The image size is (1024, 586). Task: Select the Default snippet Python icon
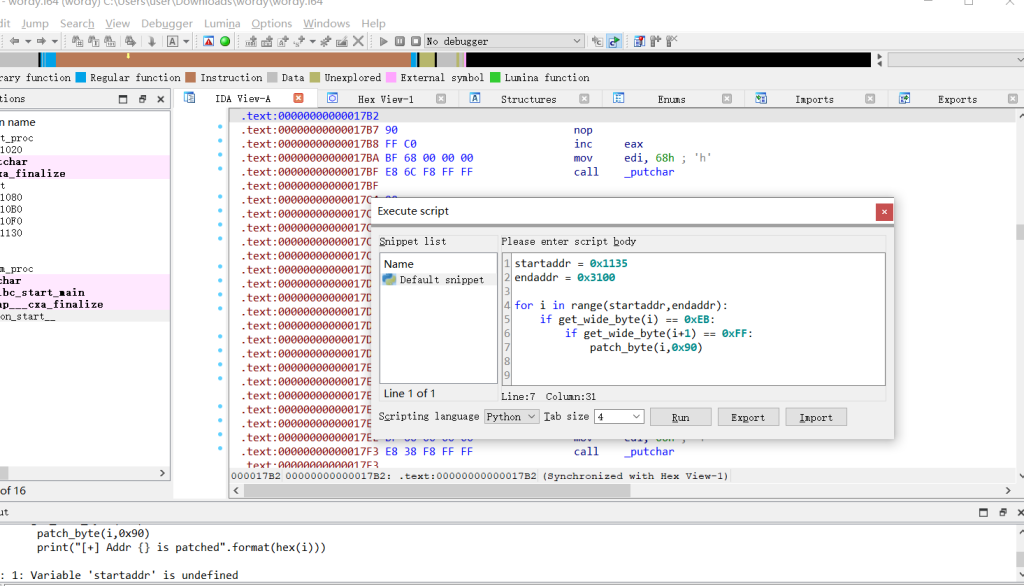[x=389, y=280]
